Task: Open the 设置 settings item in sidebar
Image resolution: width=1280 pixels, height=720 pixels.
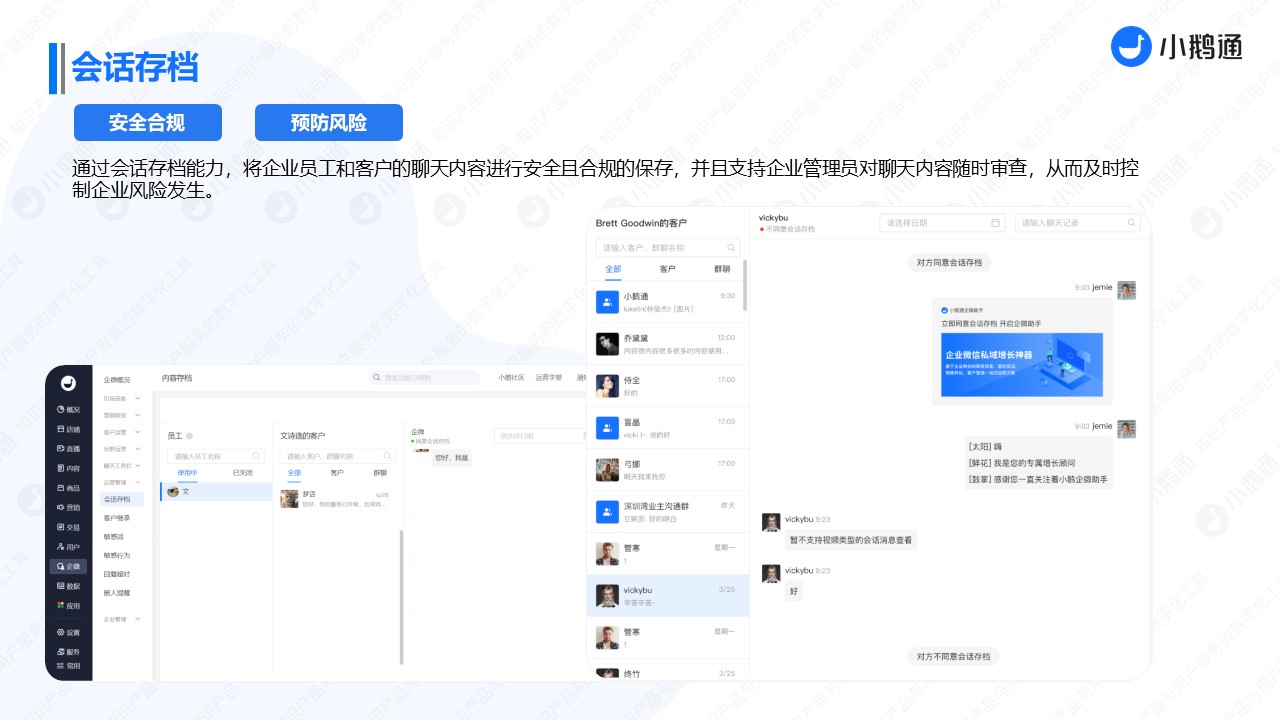Action: click(x=69, y=633)
